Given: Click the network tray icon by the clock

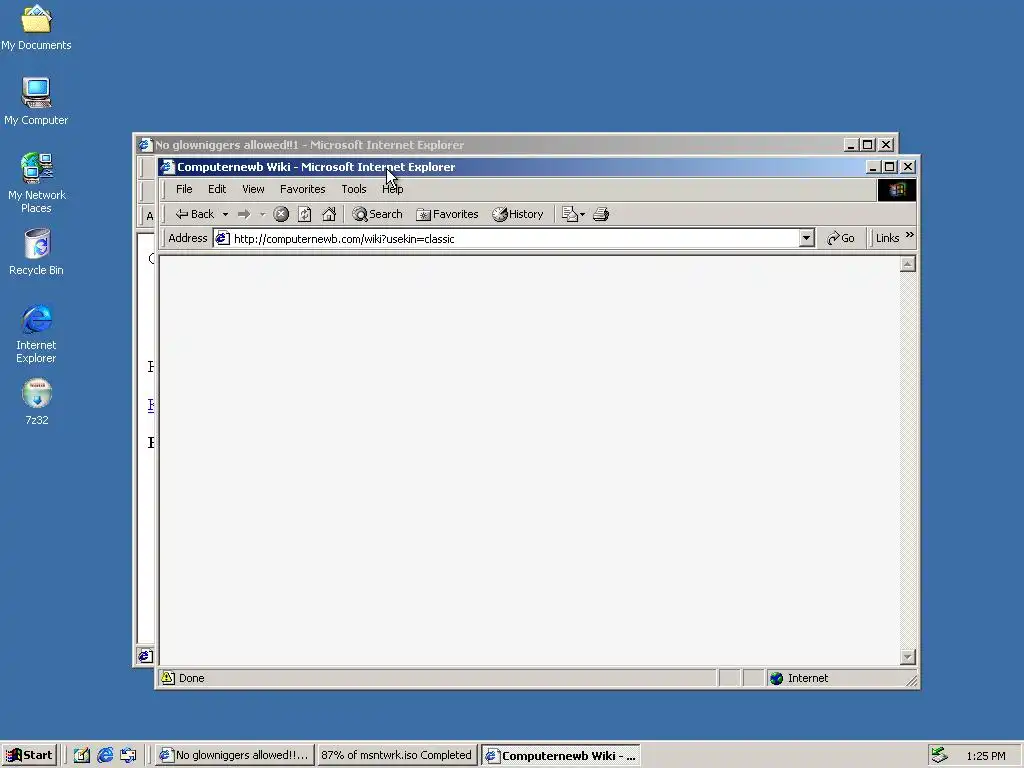Looking at the screenshot, I should pos(939,755).
